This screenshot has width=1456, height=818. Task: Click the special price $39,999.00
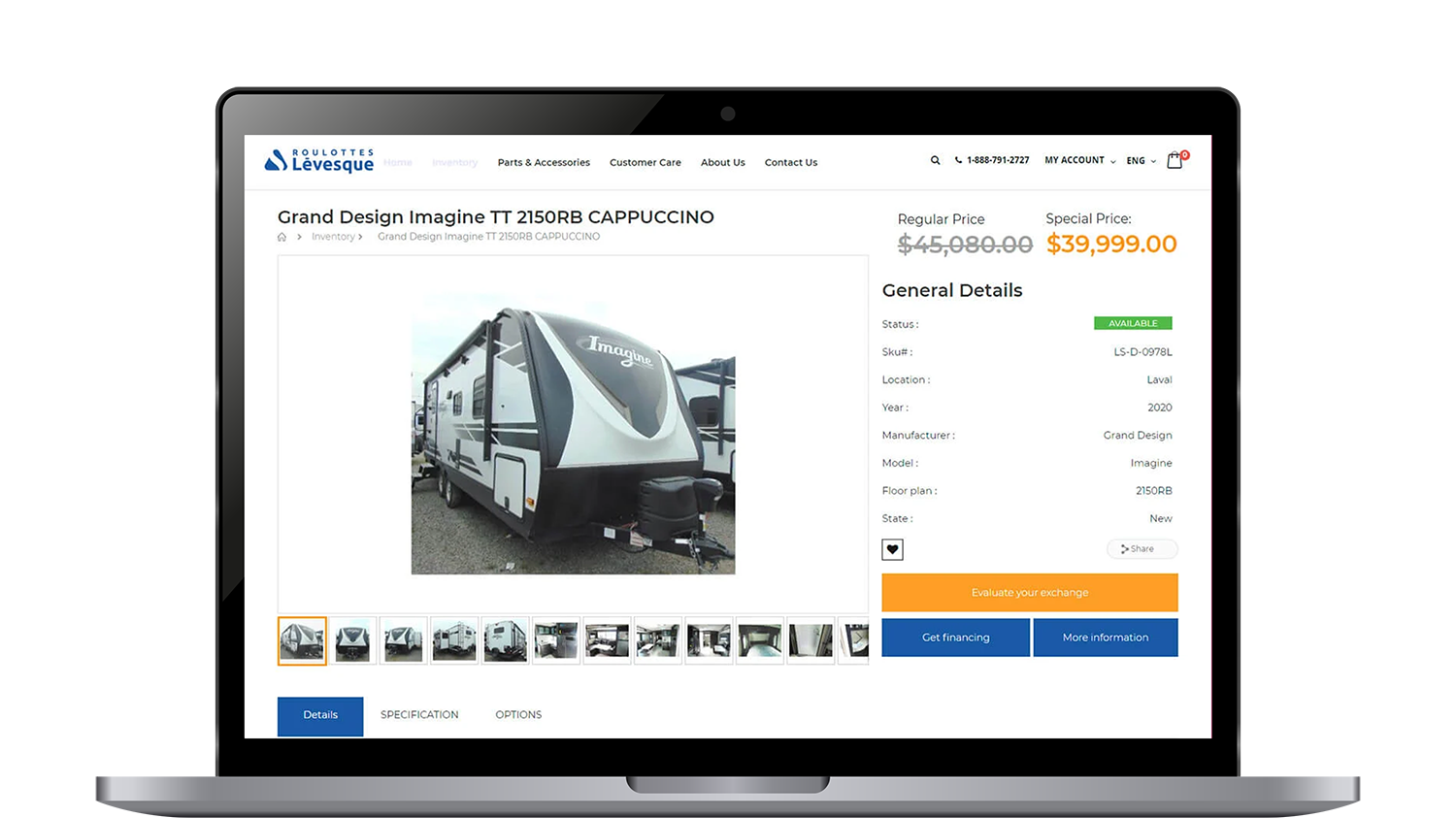coord(1111,245)
